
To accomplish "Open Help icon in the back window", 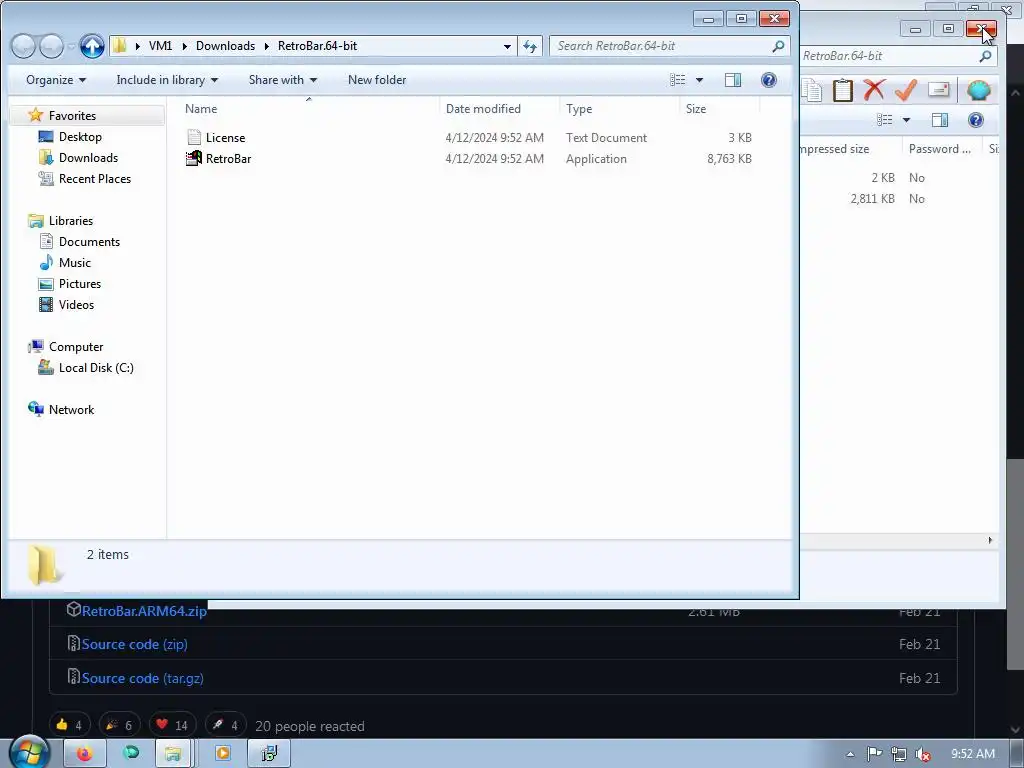I will point(976,120).
